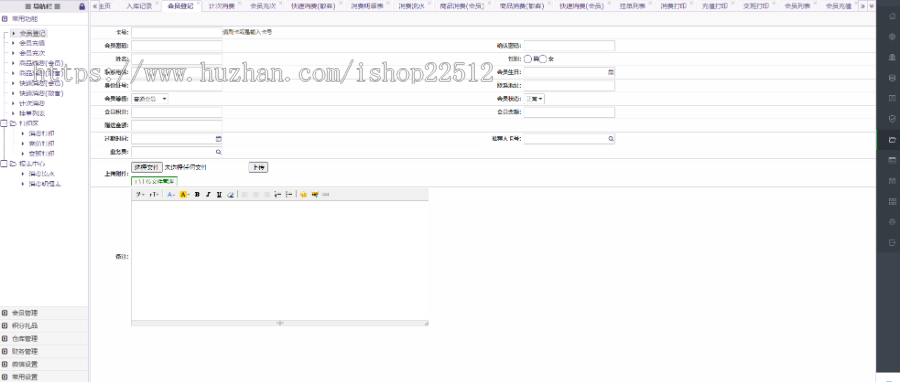Expand the 会员管理 sidebar section

(44, 313)
